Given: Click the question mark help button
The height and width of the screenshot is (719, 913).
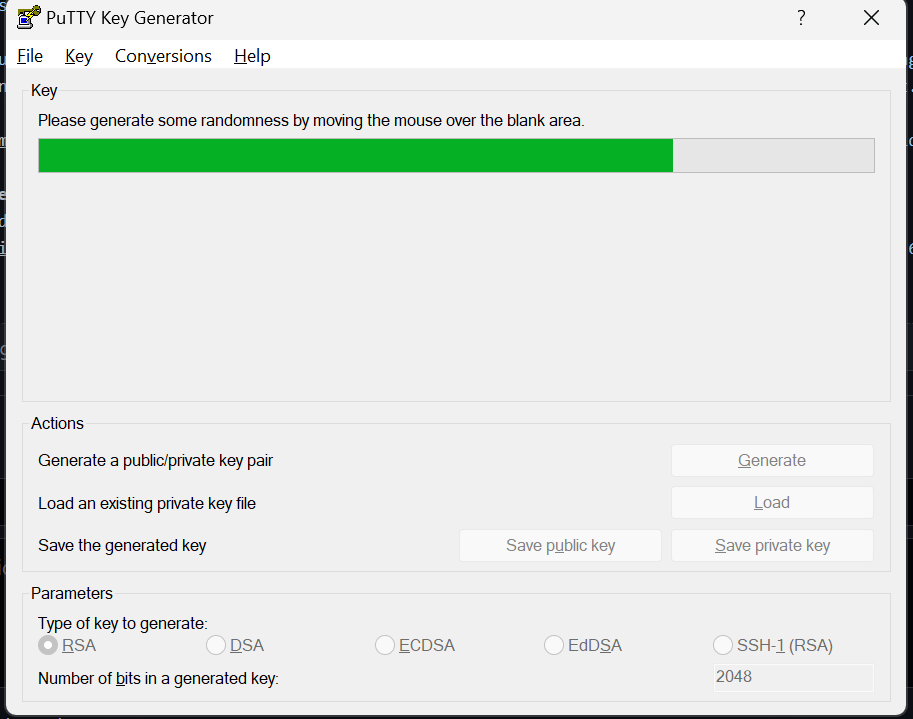Looking at the screenshot, I should coord(801,18).
